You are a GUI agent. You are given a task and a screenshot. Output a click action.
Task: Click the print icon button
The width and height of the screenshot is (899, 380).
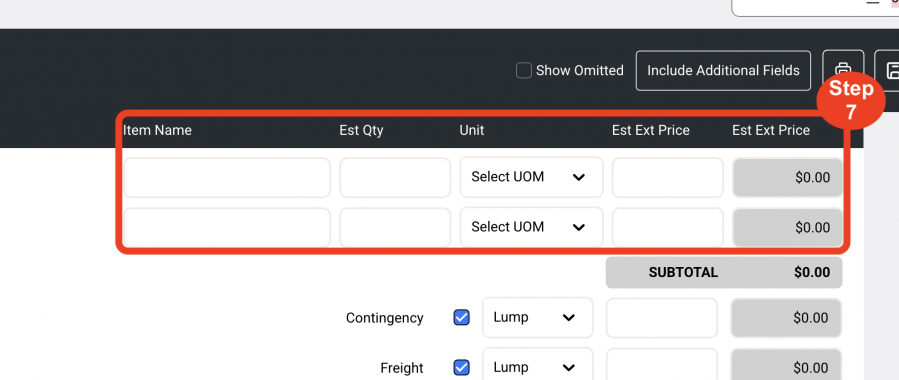coord(843,70)
